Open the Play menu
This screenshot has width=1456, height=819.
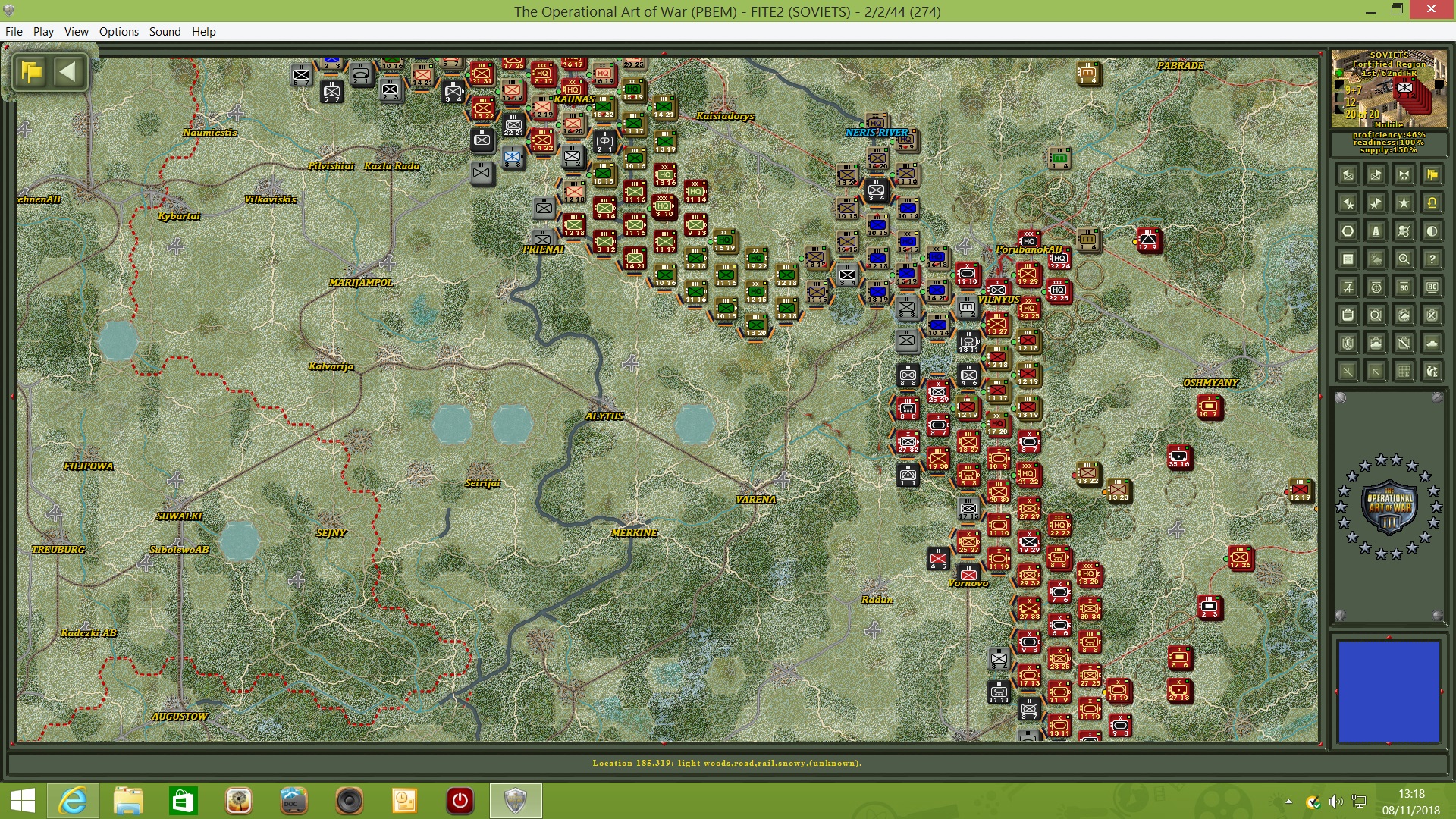pos(43,32)
